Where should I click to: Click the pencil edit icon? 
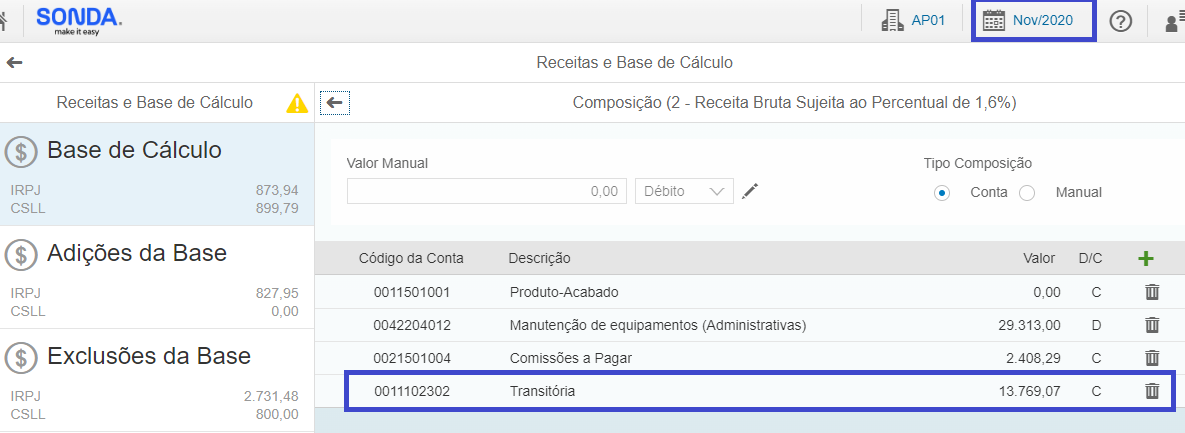[750, 191]
